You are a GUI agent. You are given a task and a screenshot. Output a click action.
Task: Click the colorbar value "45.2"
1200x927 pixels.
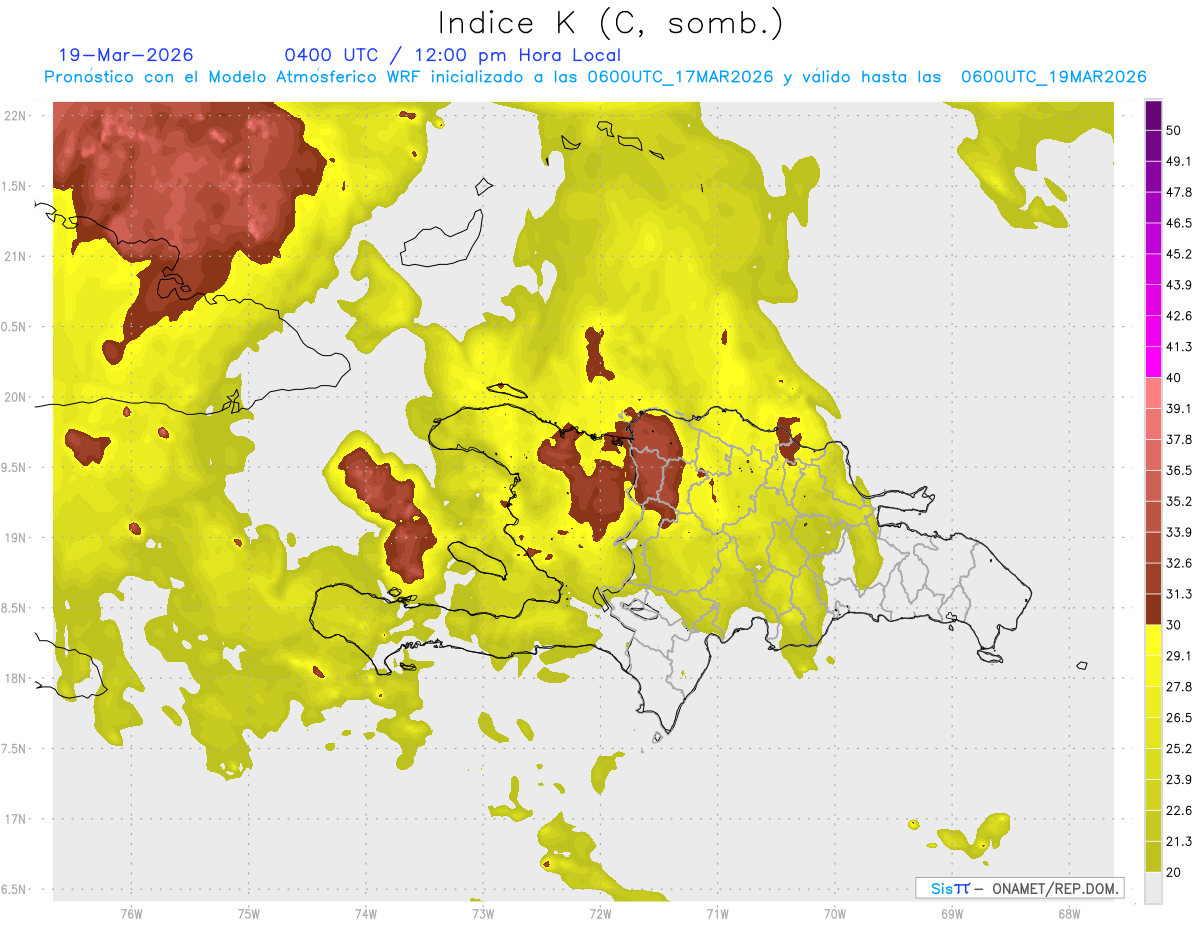(1179, 254)
